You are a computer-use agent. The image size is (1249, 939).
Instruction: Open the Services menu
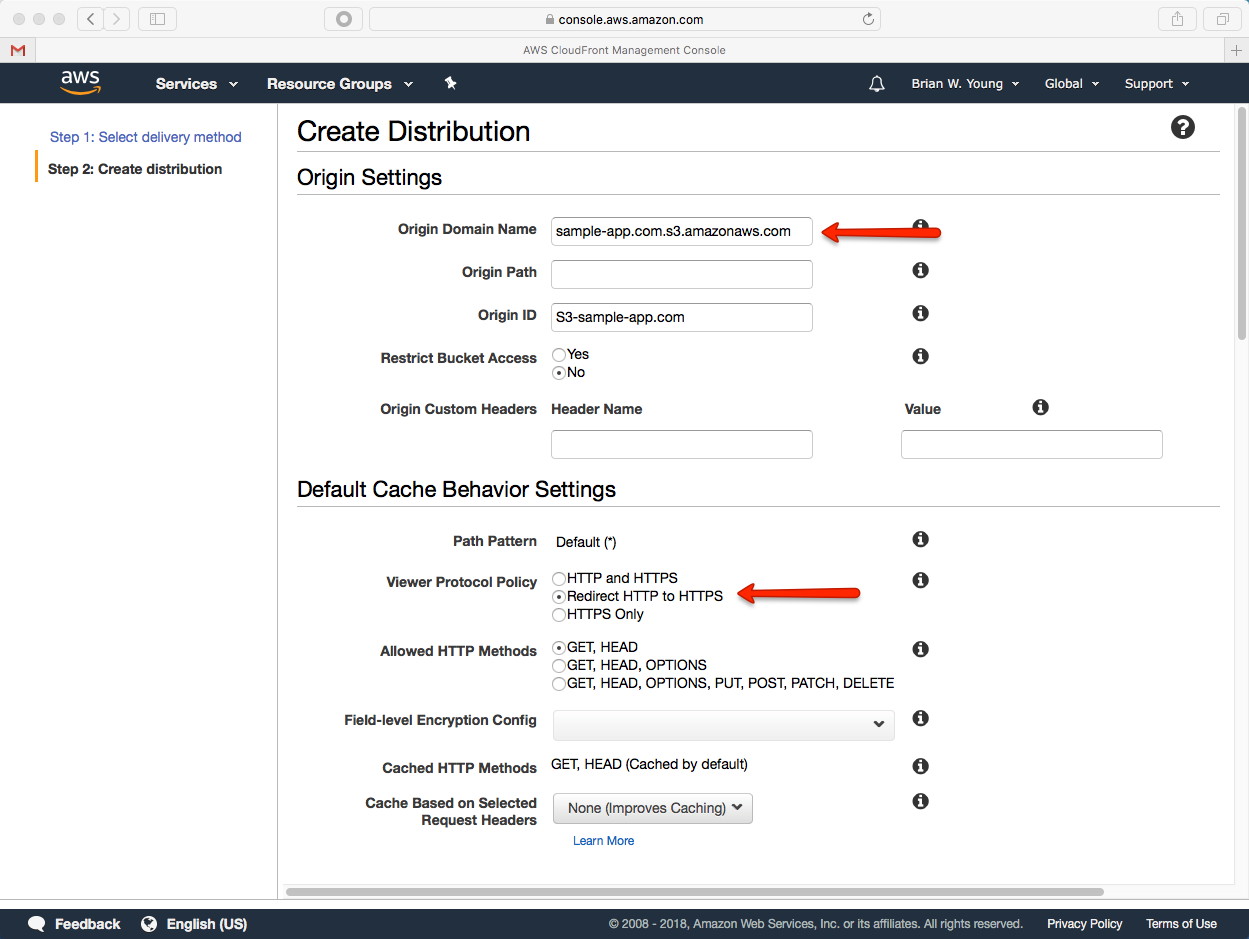coord(197,84)
